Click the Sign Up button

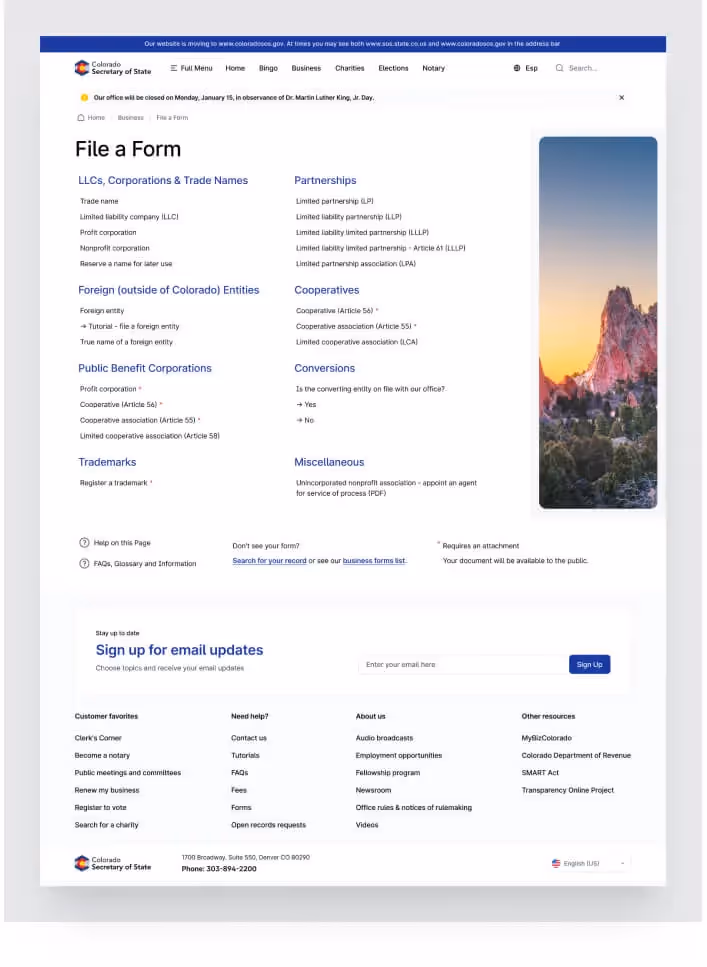pyautogui.click(x=589, y=664)
